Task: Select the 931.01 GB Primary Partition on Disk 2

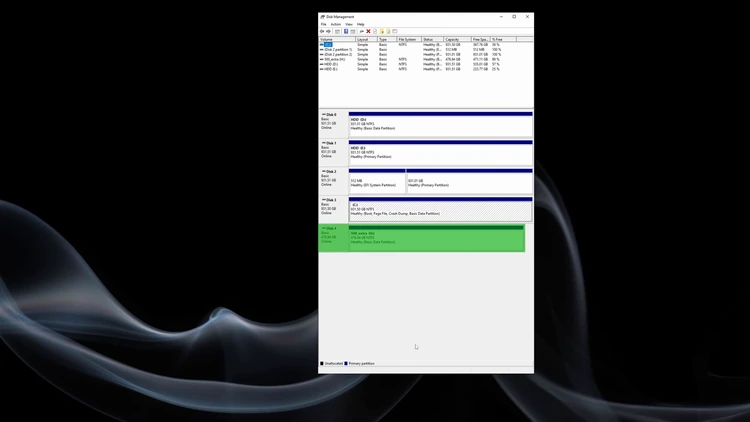Action: tap(469, 181)
